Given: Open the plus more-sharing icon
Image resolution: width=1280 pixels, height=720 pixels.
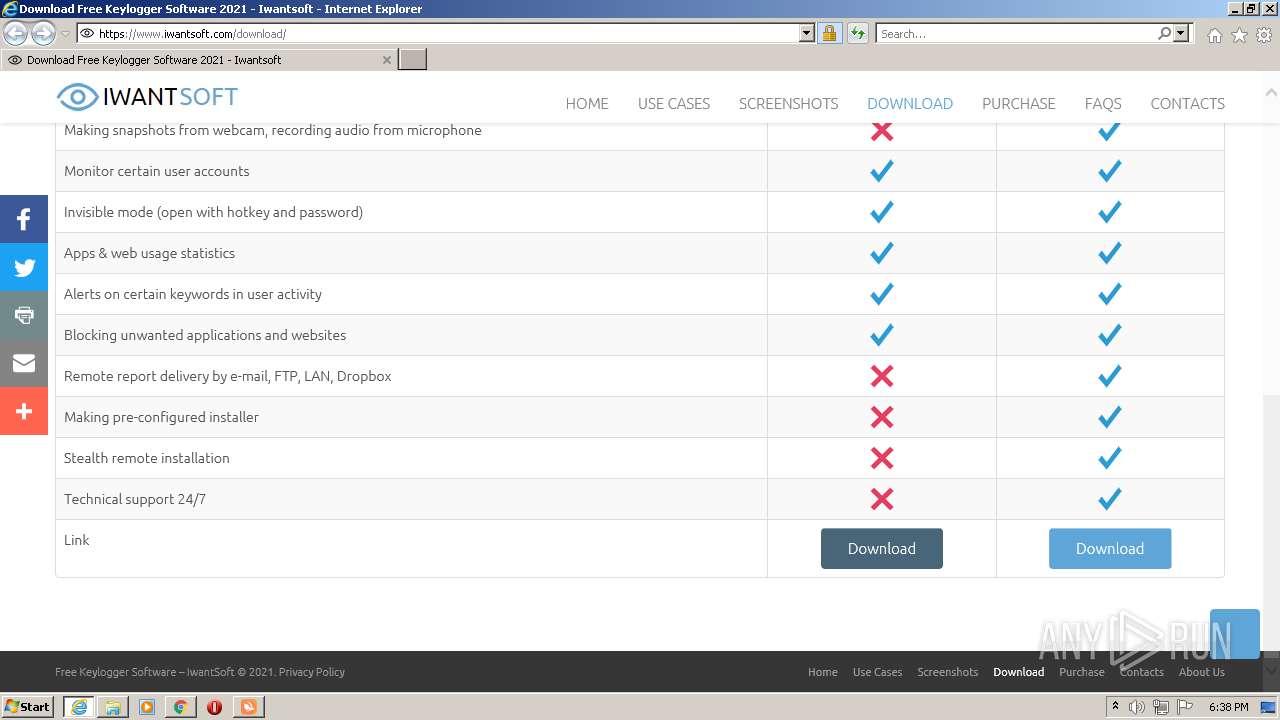Looking at the screenshot, I should [24, 411].
